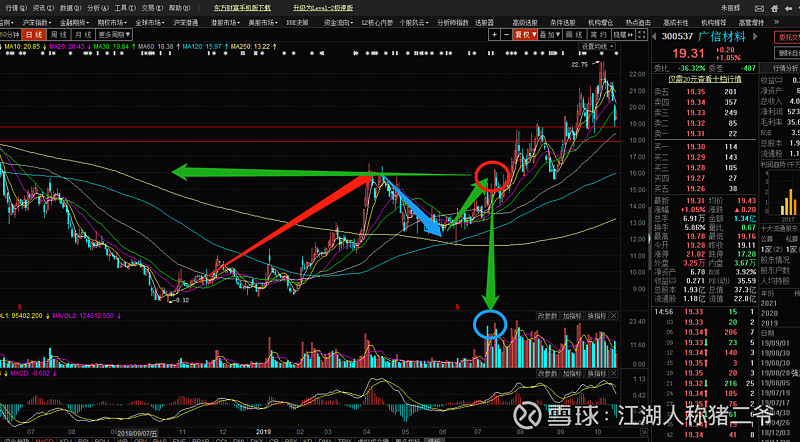Click 机构增仓 toolbar button

click(x=601, y=23)
